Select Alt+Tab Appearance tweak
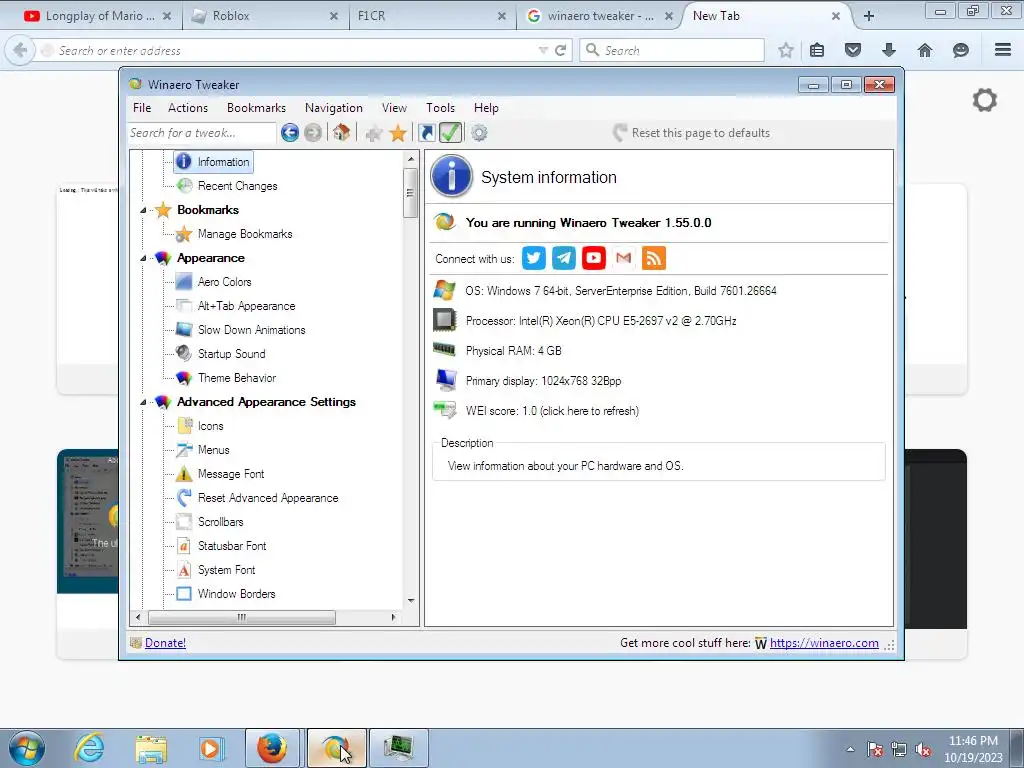 pyautogui.click(x=246, y=306)
